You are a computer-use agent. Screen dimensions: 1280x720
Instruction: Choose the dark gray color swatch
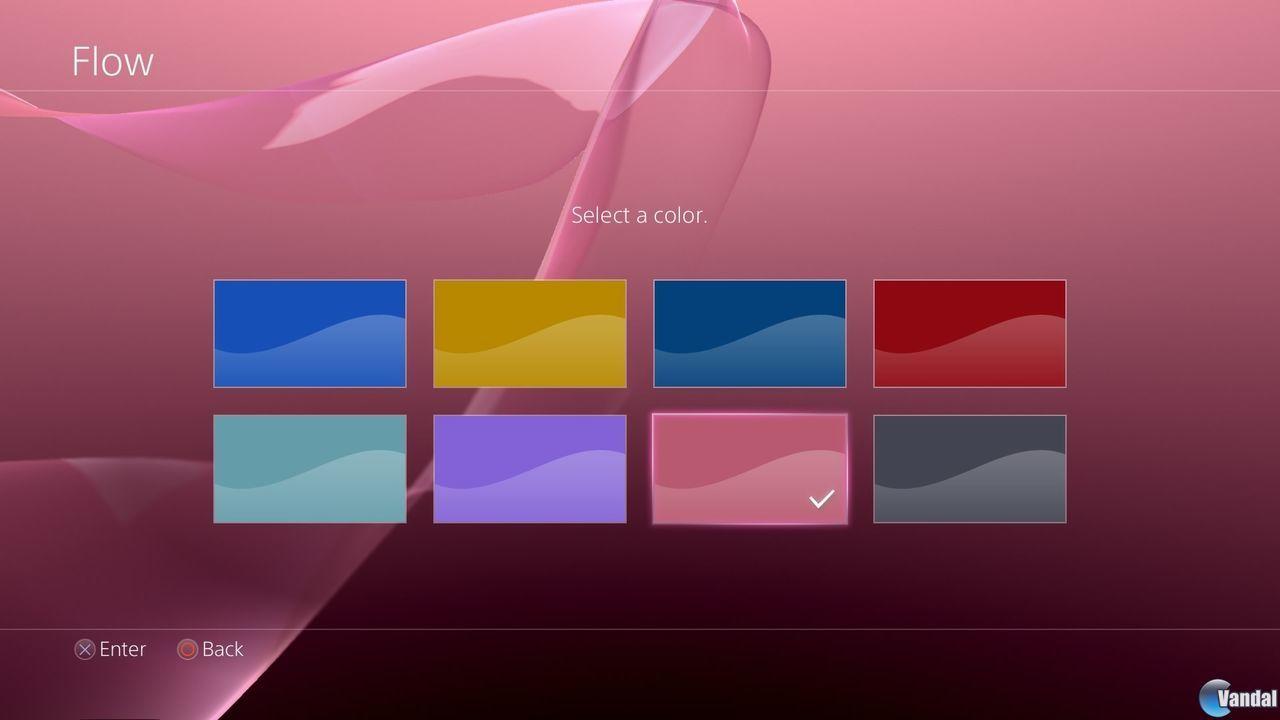click(x=970, y=469)
